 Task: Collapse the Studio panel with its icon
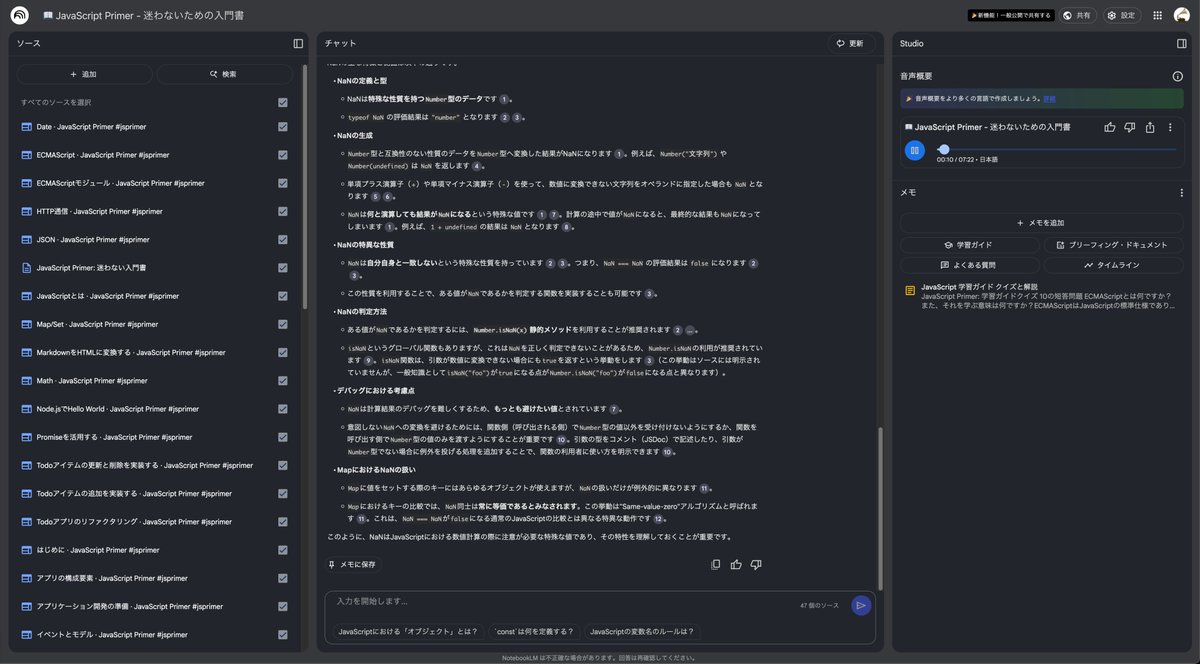tap(1182, 44)
